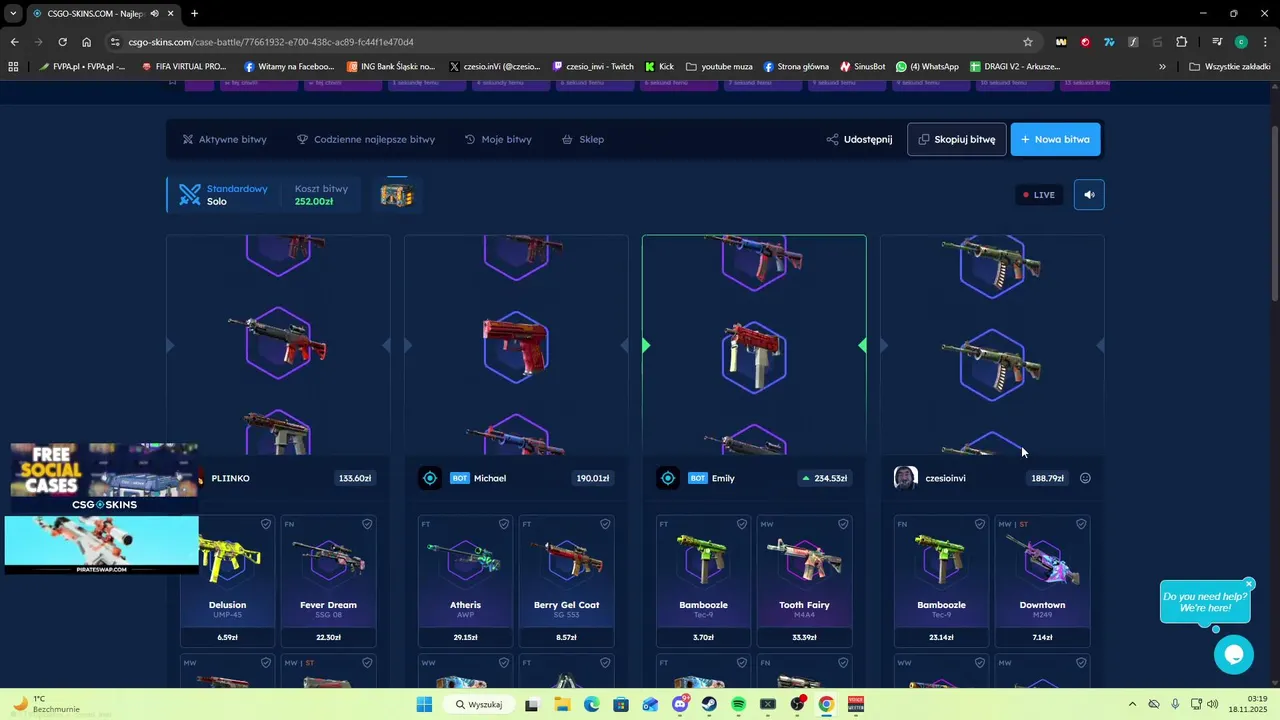Click the Downtown M249 item name
The width and height of the screenshot is (1280, 720).
pyautogui.click(x=1042, y=605)
